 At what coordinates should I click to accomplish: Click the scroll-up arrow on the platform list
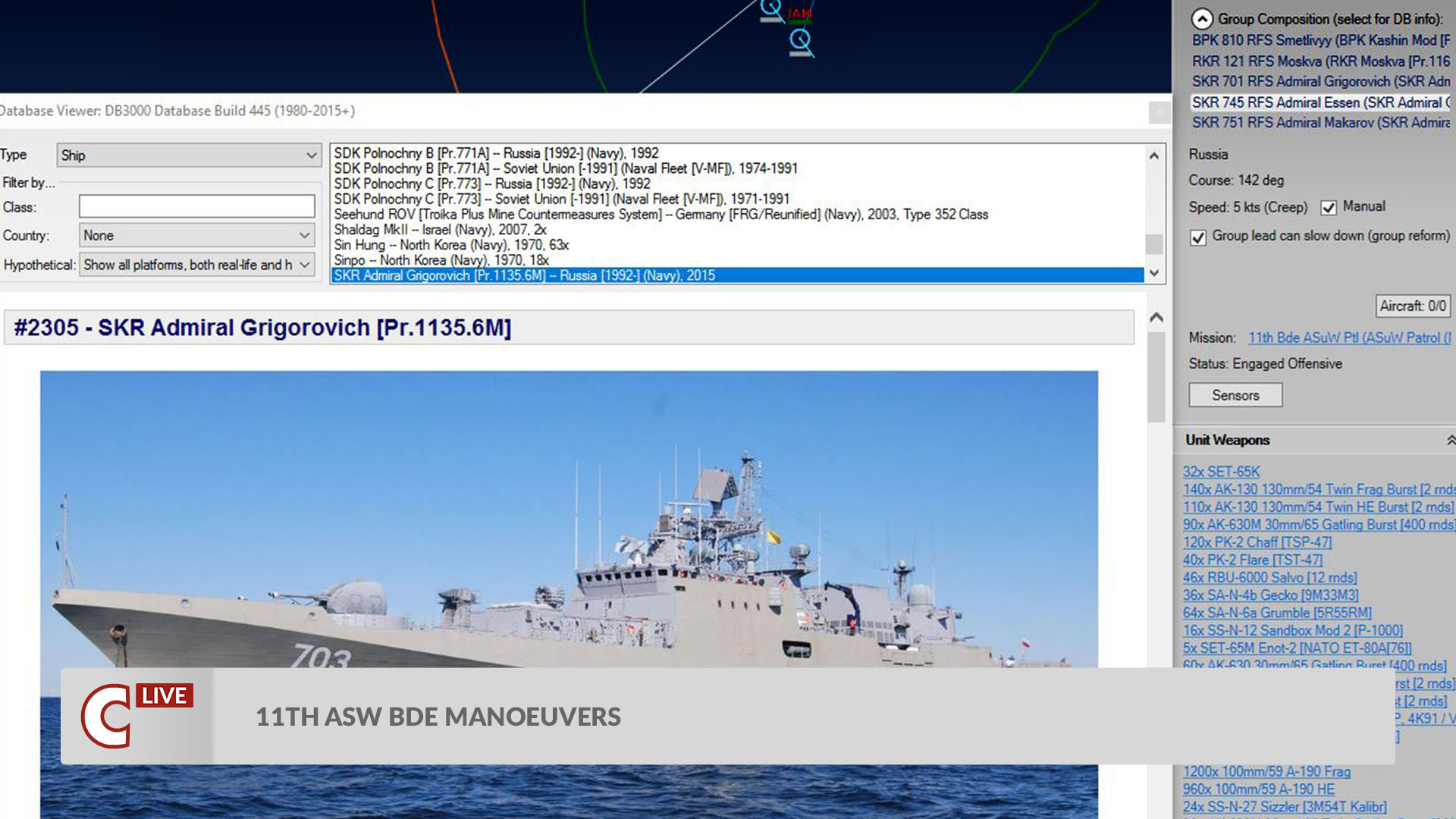[x=1154, y=155]
